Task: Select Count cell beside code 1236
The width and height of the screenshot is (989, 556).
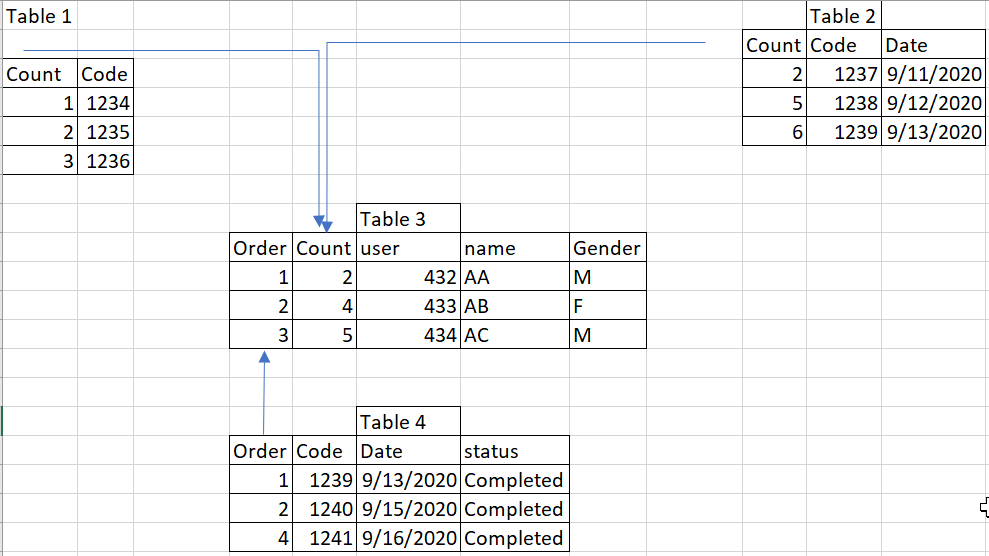Action: click(40, 161)
